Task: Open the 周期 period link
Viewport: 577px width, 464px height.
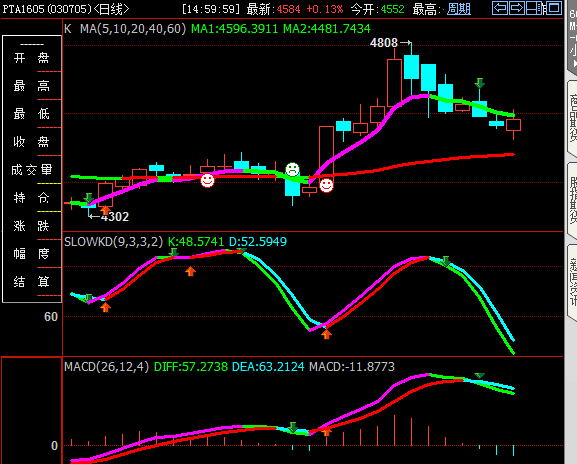Action: (459, 9)
